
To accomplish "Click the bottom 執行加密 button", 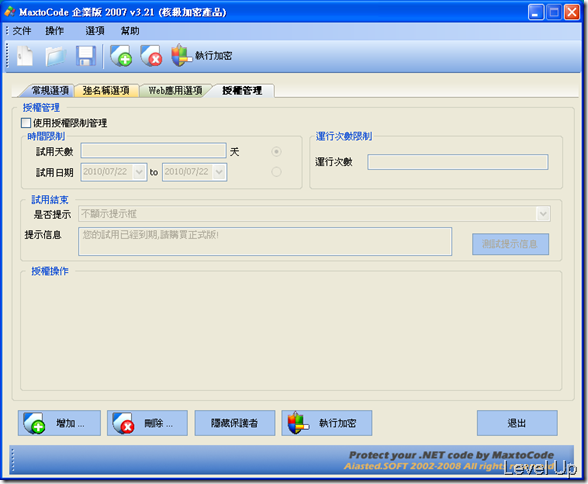I will (327, 423).
